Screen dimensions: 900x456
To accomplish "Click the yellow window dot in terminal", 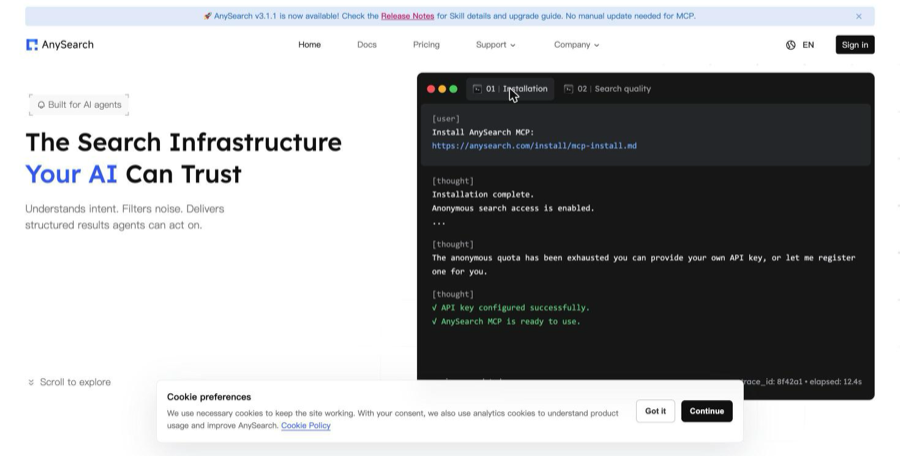I will [x=442, y=89].
